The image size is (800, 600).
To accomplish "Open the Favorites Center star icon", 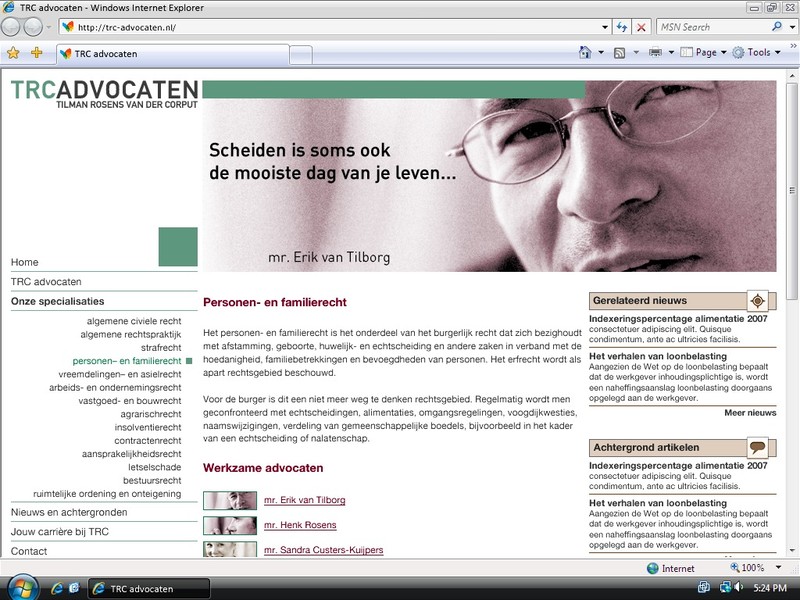I will pos(13,53).
